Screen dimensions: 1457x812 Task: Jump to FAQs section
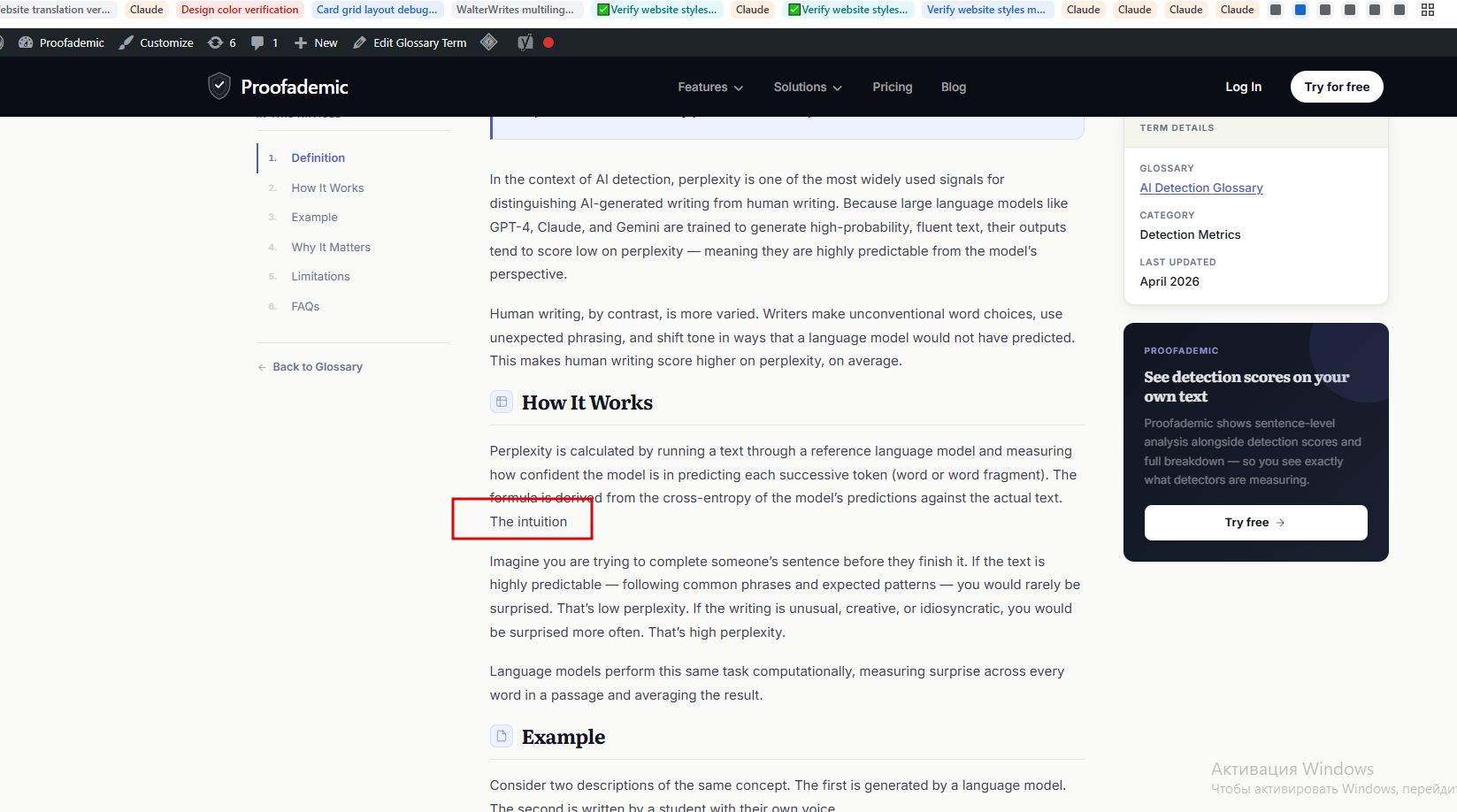point(305,306)
